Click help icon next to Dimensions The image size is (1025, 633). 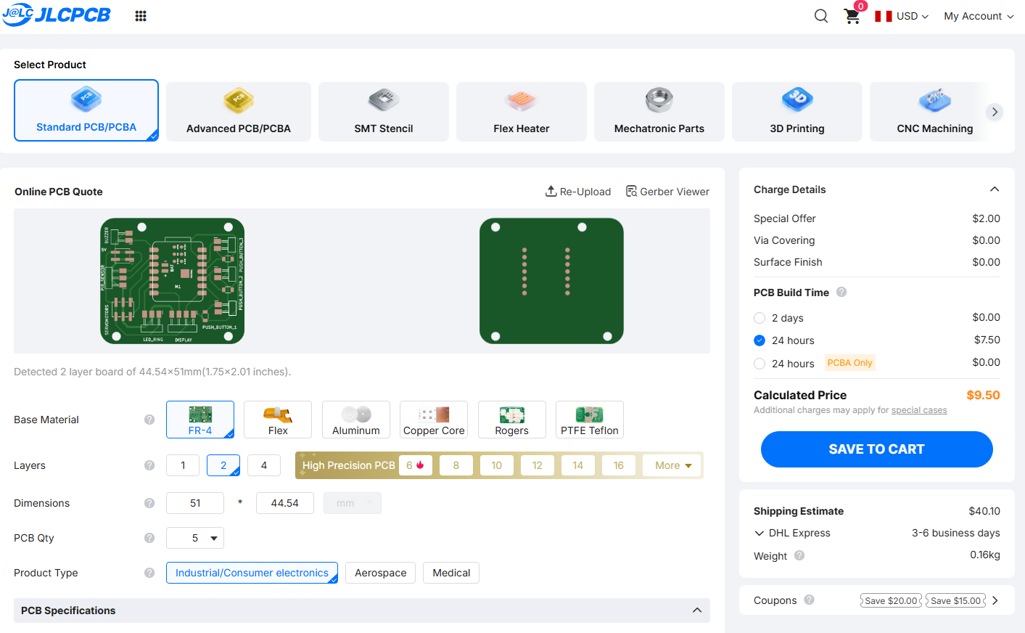click(150, 503)
